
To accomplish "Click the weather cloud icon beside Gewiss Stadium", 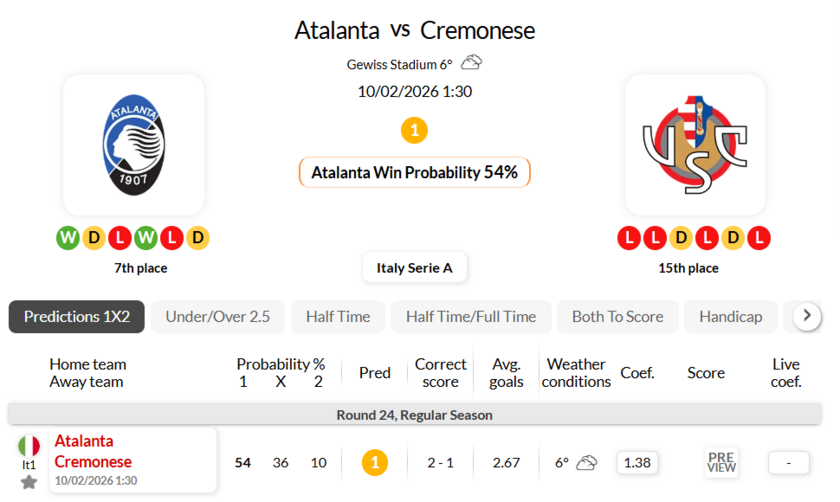I will [472, 63].
